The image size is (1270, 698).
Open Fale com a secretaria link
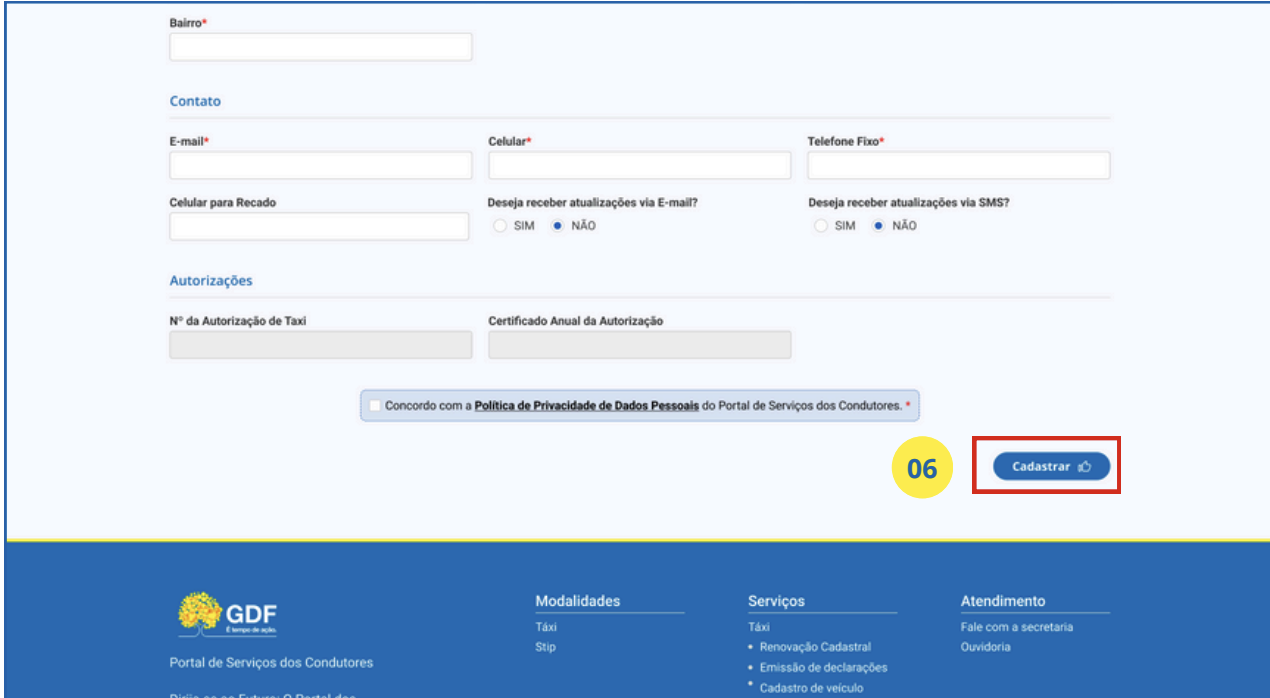point(1016,627)
